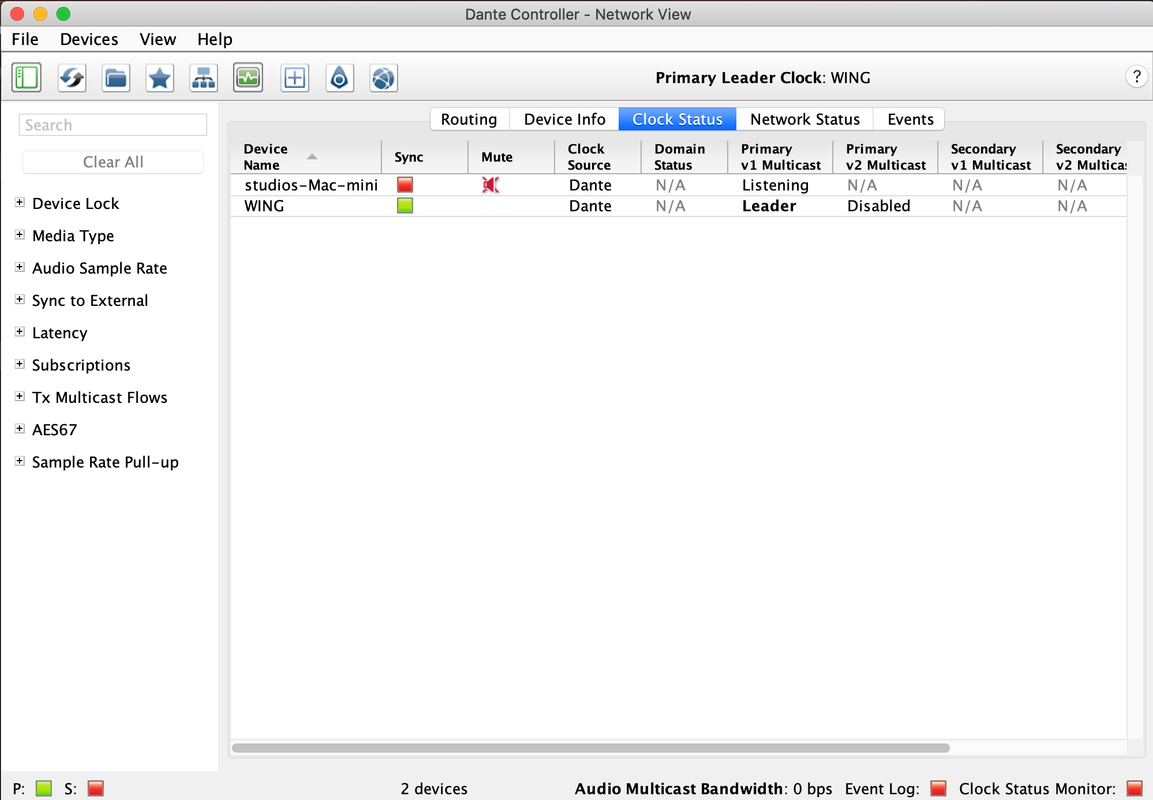
Task: Open the File menu
Action: (25, 39)
